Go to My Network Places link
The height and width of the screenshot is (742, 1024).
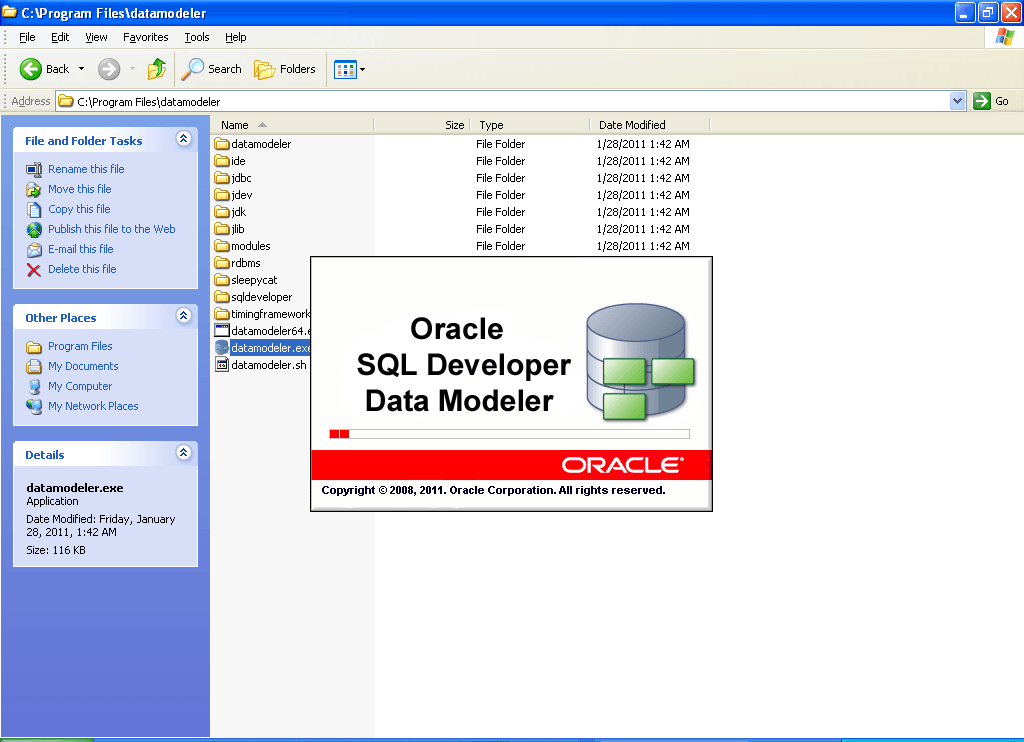(x=93, y=406)
